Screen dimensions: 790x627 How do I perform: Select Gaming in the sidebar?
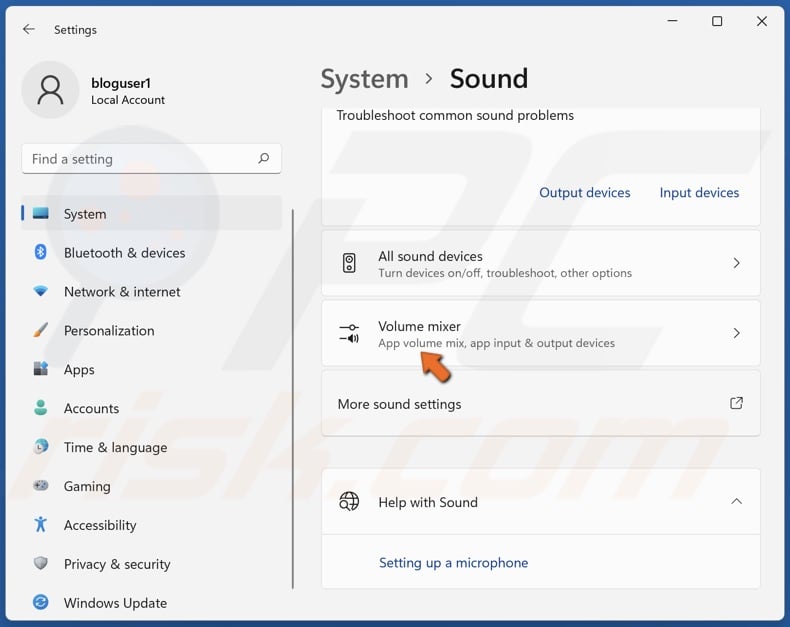coord(151,486)
